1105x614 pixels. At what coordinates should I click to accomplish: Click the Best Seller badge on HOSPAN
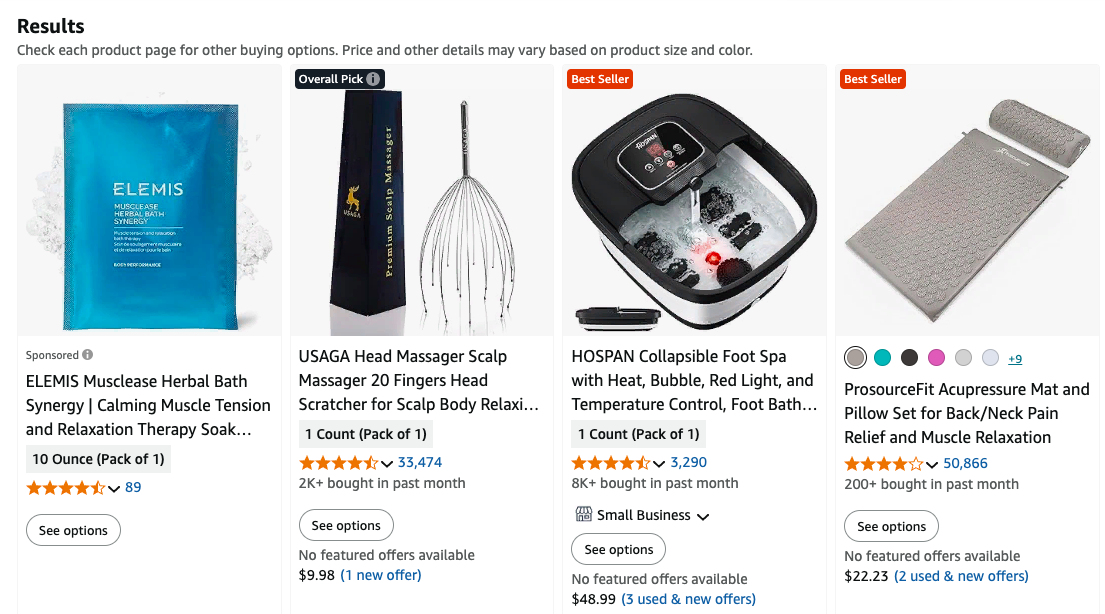coord(600,79)
